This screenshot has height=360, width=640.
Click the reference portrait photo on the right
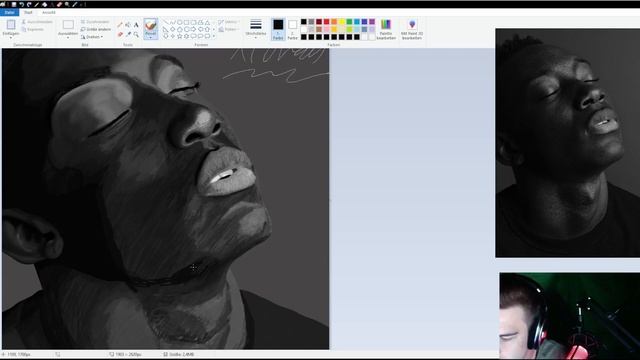coord(568,143)
